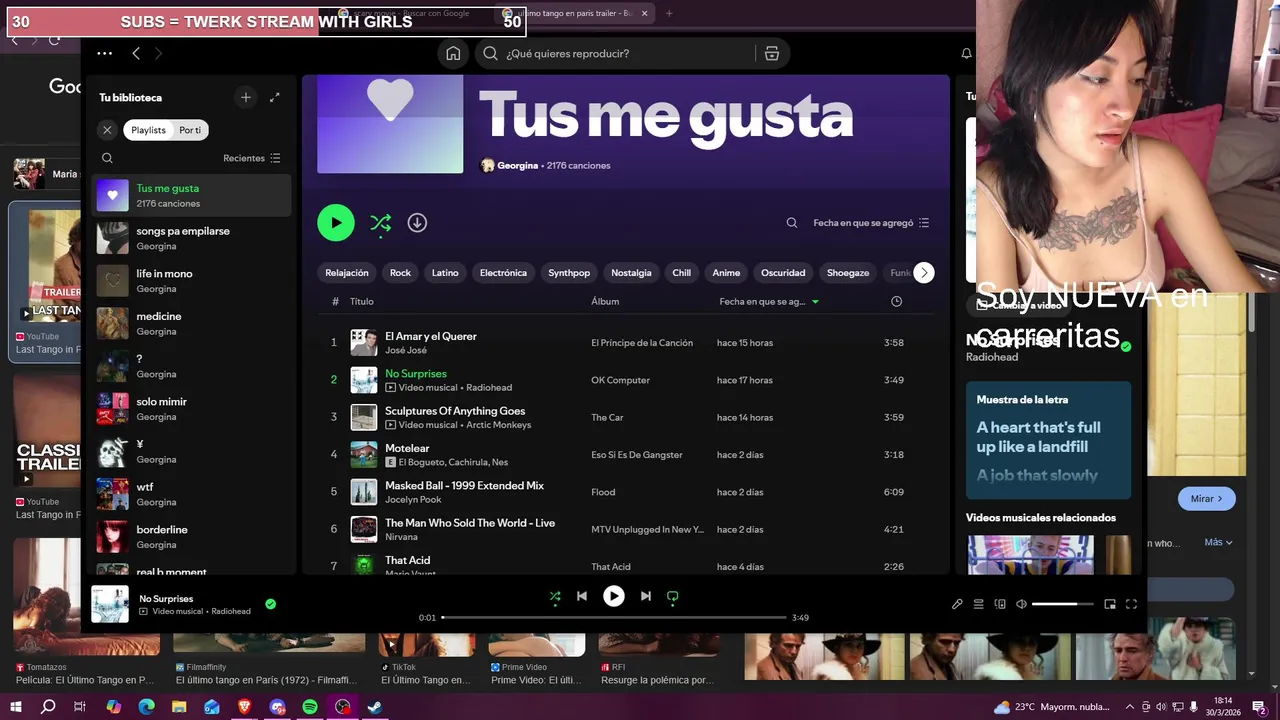Viewport: 1280px width, 720px height.
Task: Toggle shuffle for playlist next to play
Action: point(381,223)
